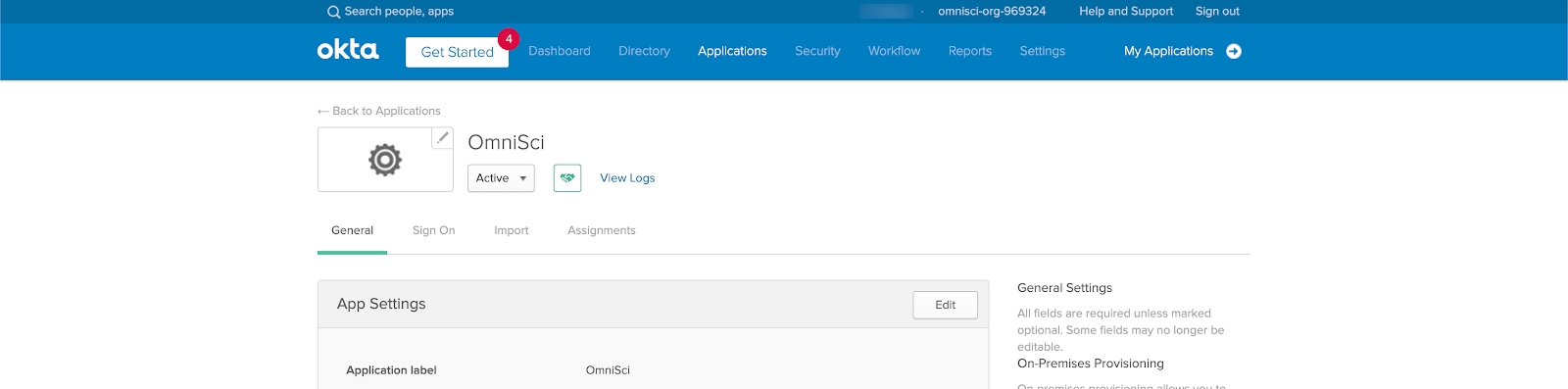Go Back to Applications
Viewport: 1568px width, 389px height.
coord(379,111)
